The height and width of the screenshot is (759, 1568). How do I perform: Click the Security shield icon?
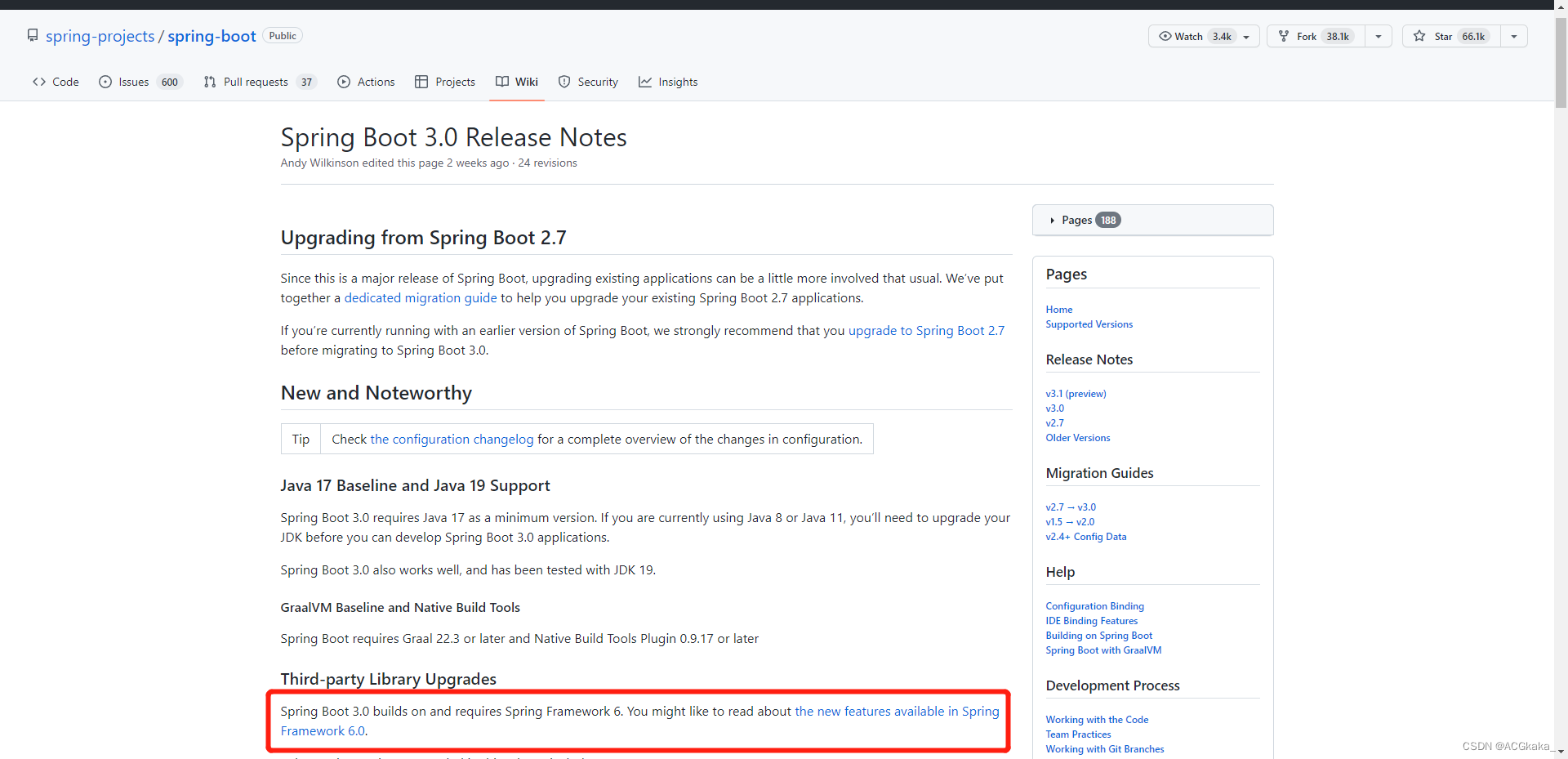[564, 82]
